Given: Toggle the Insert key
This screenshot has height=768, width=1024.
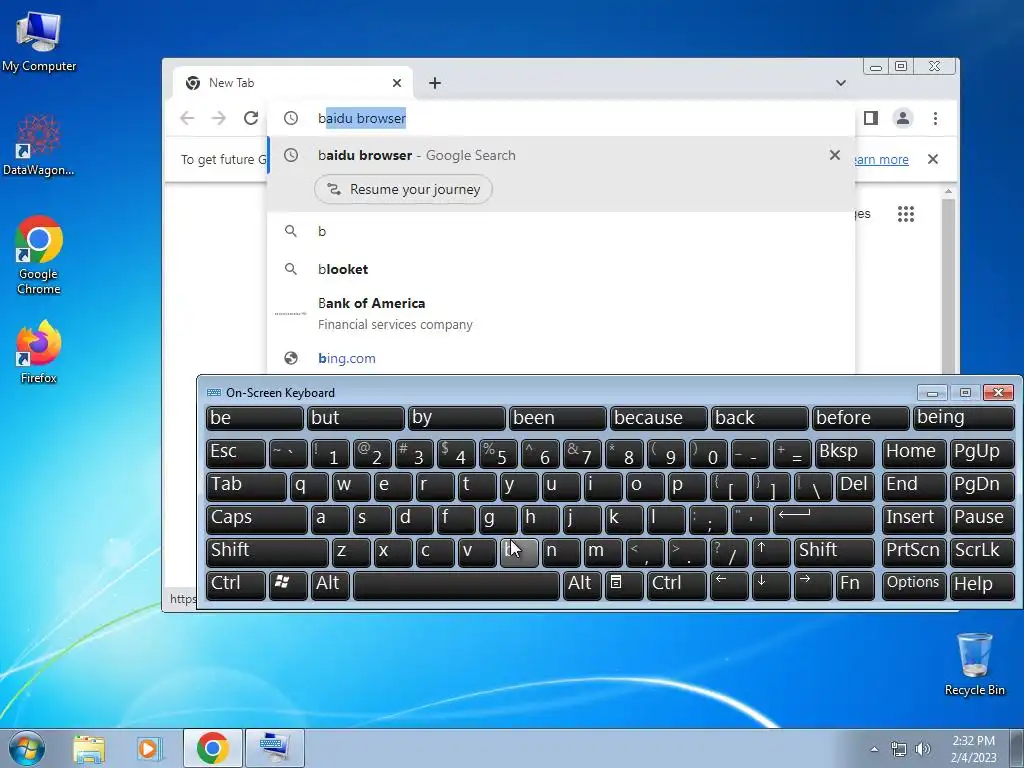Looking at the screenshot, I should point(914,519).
